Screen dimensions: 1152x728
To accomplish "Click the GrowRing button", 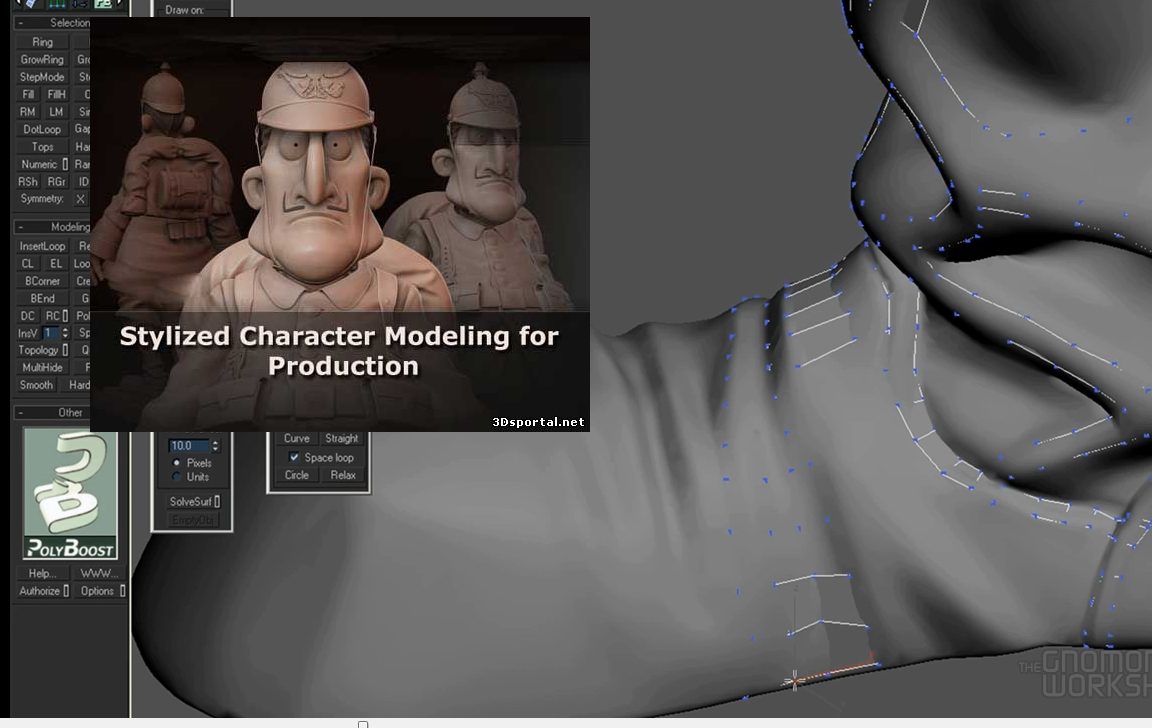I will click(43, 60).
